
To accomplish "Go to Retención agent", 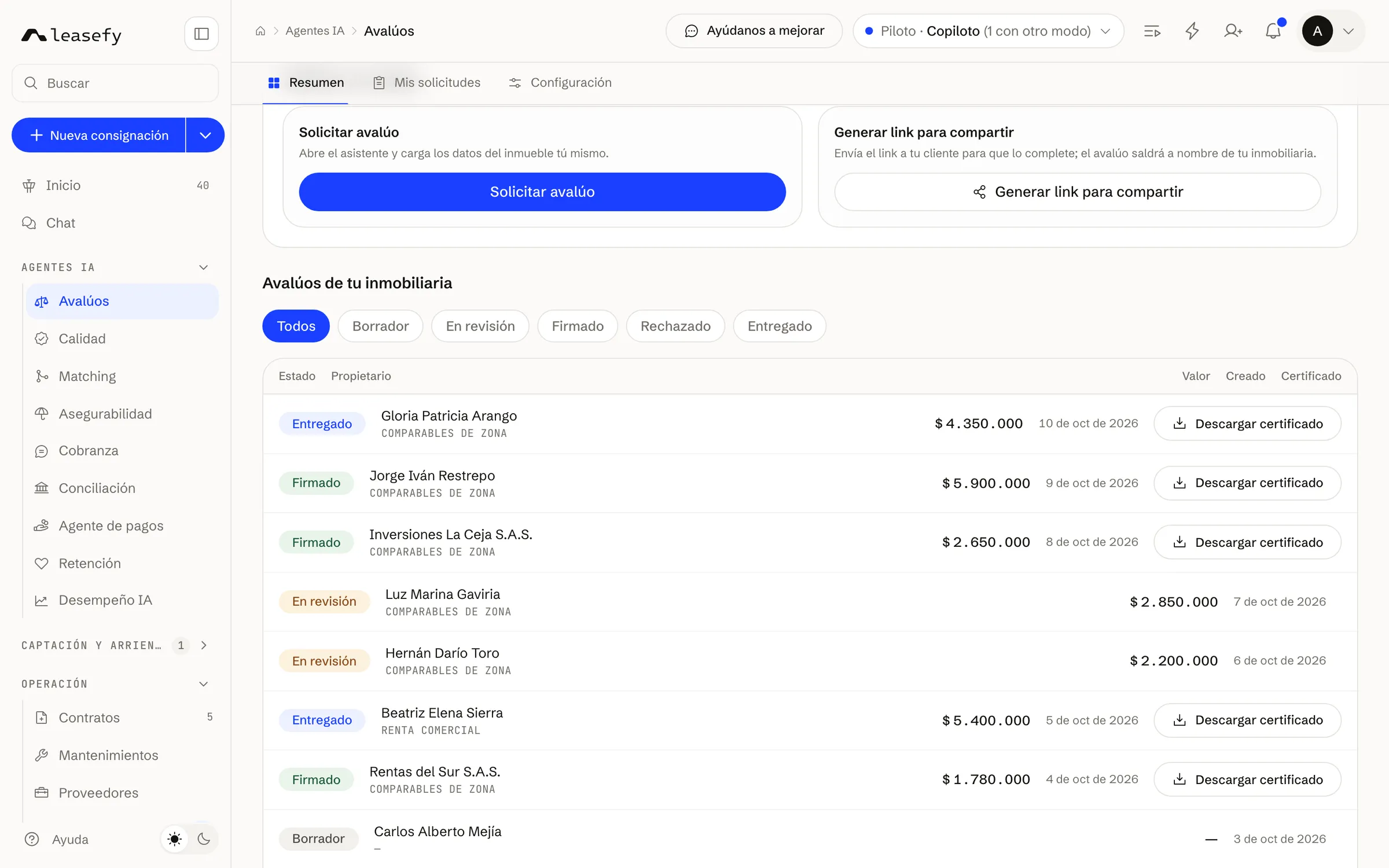I will (122, 563).
